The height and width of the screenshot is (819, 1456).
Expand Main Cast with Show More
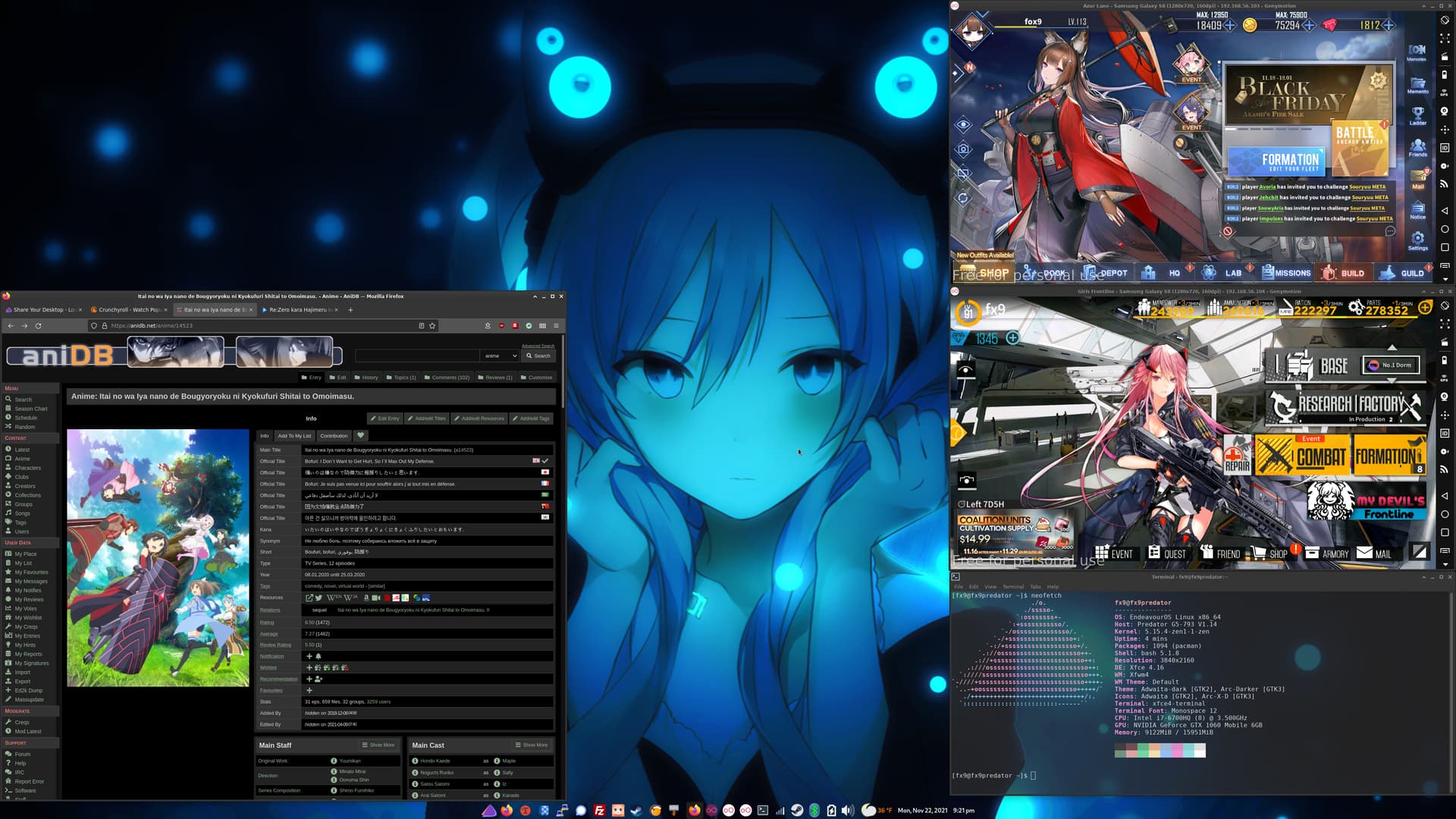[532, 745]
